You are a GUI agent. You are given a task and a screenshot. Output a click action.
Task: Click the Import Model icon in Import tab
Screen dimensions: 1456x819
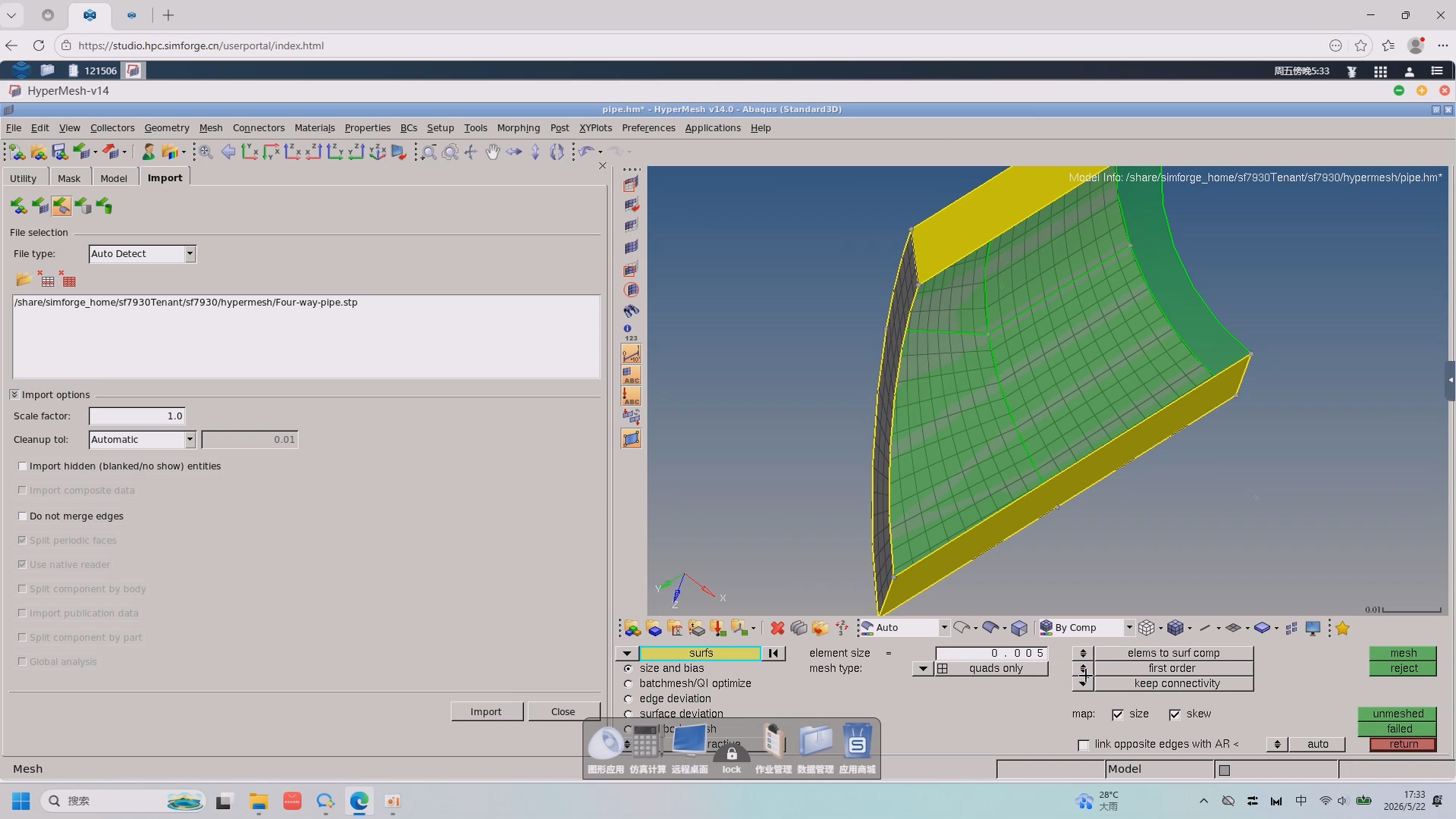pyautogui.click(x=19, y=206)
